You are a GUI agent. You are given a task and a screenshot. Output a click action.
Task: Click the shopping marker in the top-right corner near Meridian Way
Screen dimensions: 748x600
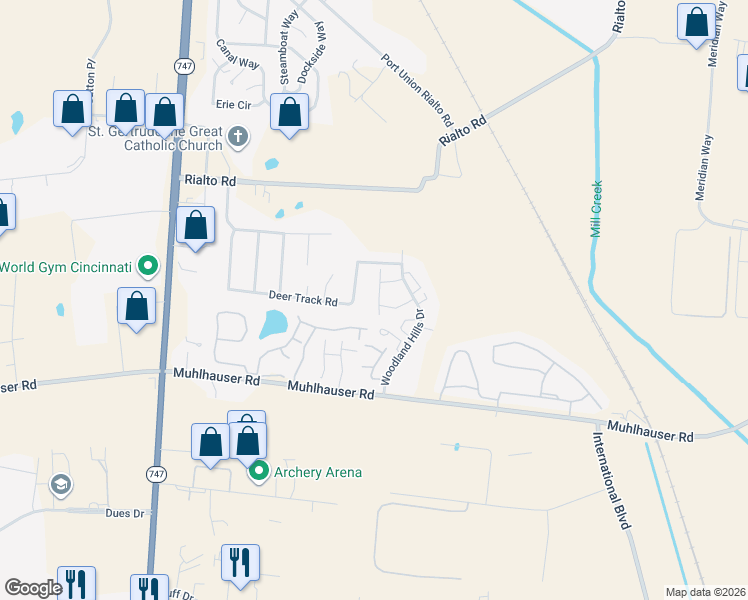(x=696, y=25)
